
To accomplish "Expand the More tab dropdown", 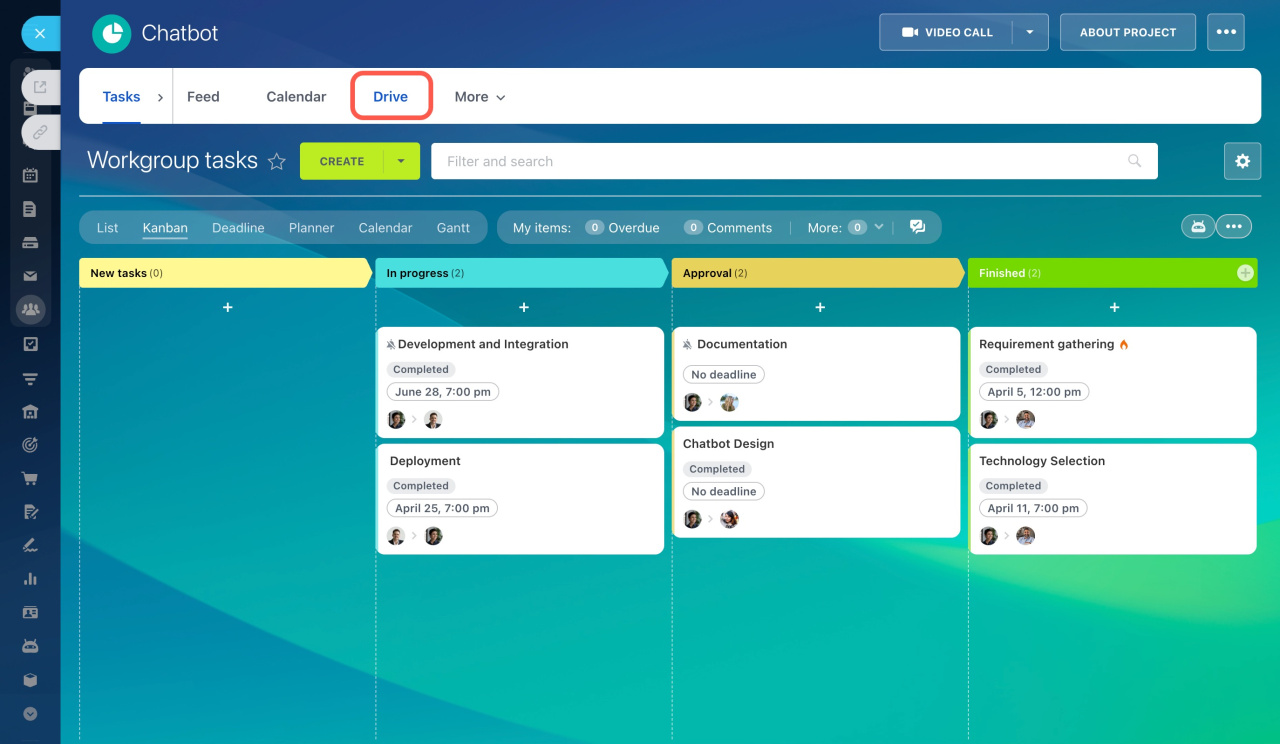I will [x=480, y=97].
